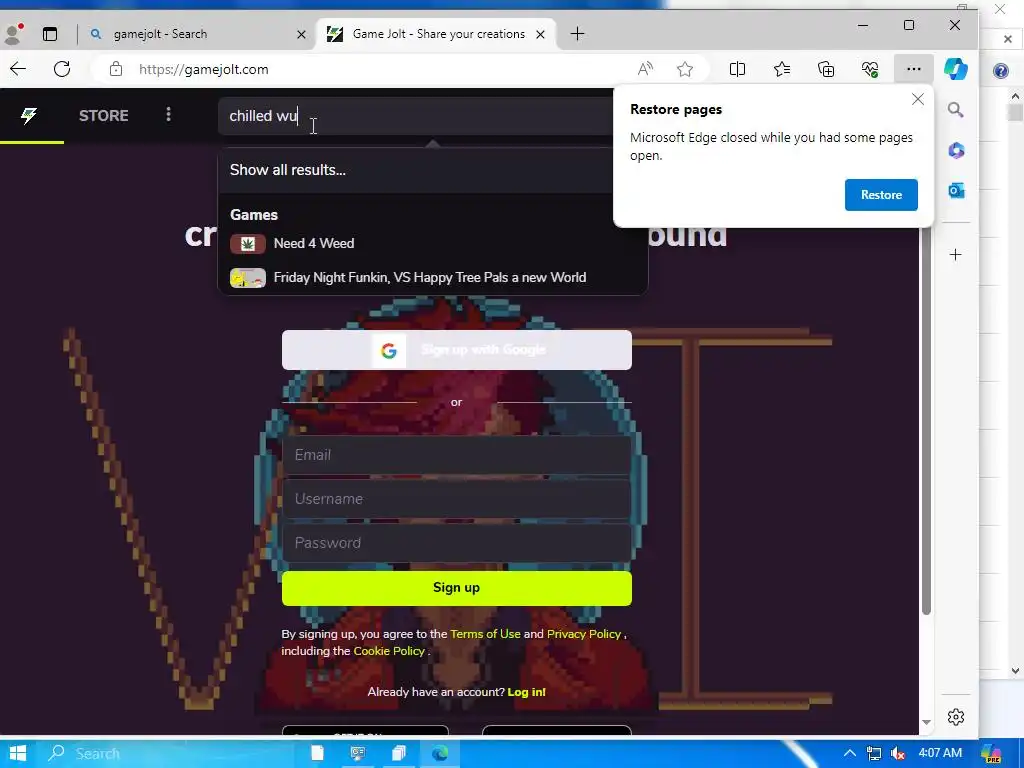Open the Collections icon

[826, 69]
